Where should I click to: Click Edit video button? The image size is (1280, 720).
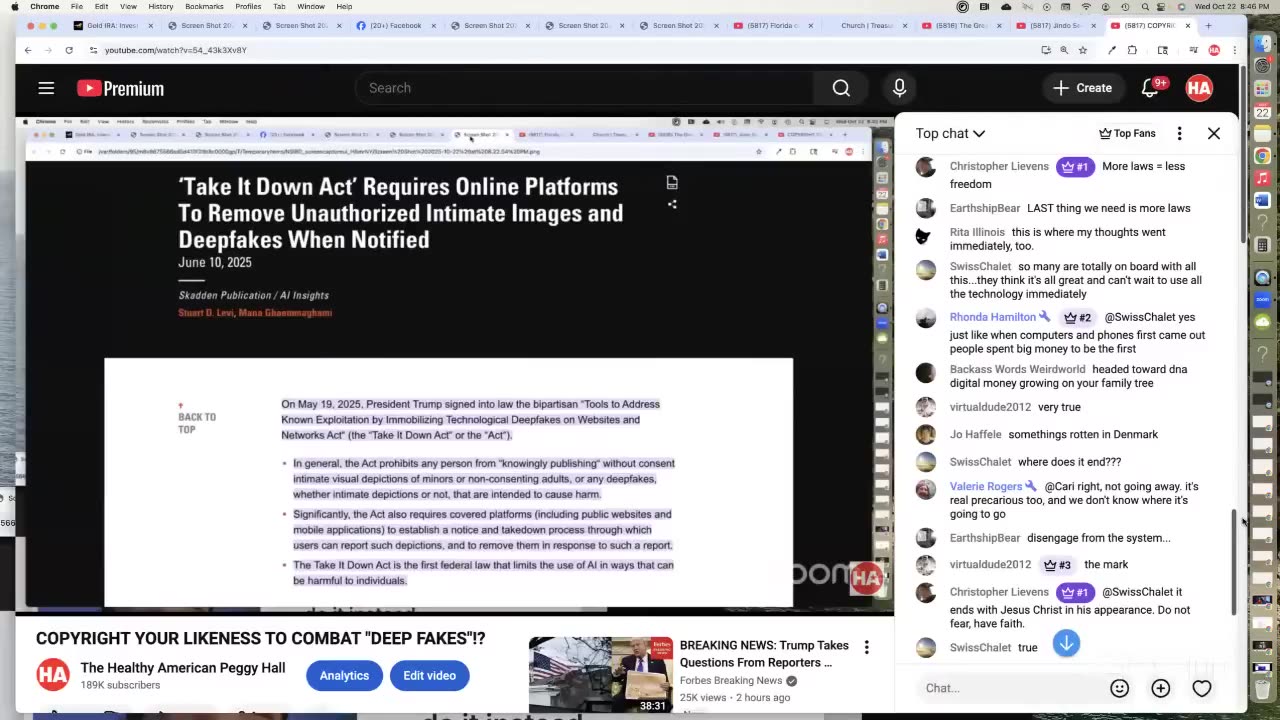[429, 675]
